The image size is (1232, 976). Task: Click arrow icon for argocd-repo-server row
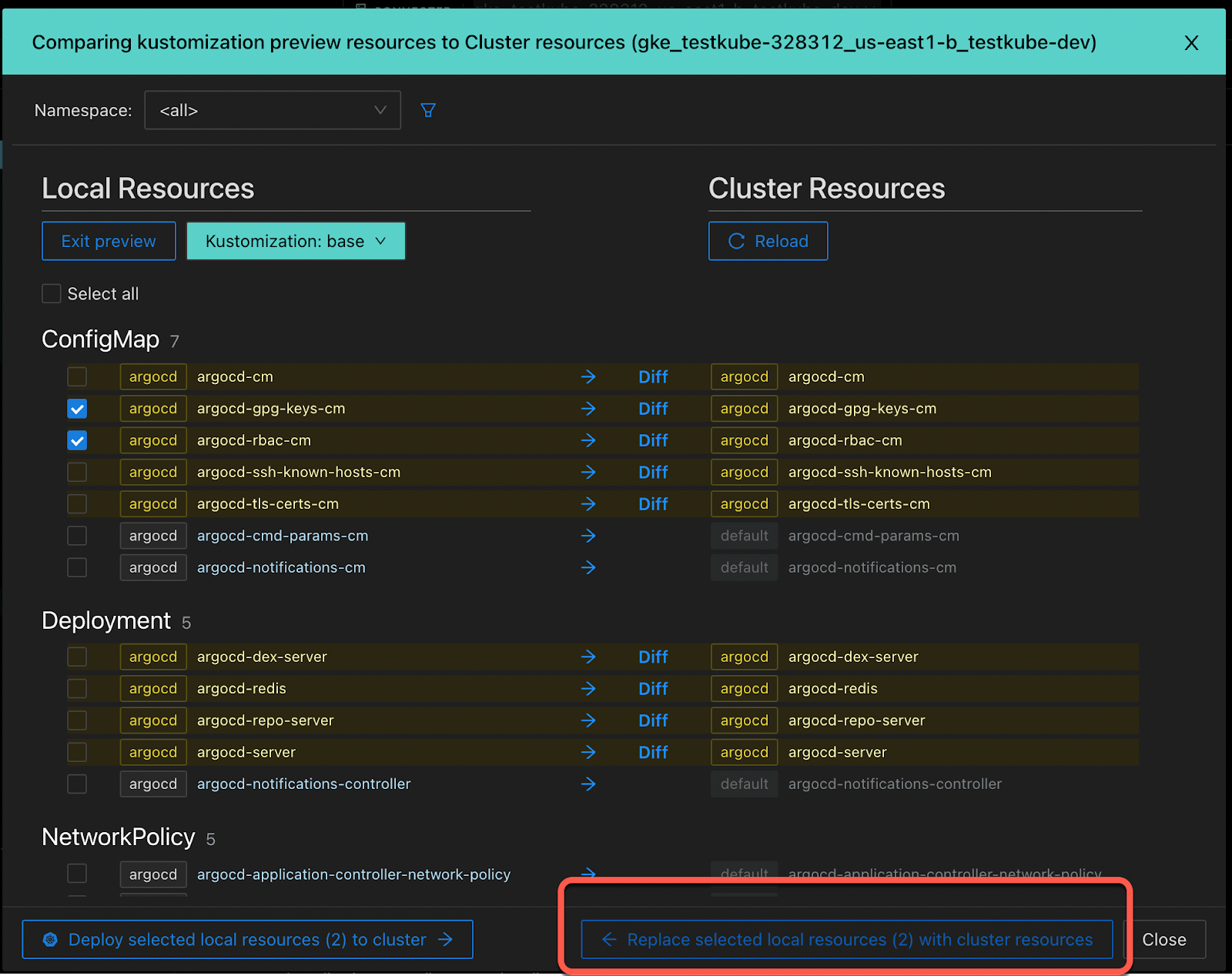(588, 720)
